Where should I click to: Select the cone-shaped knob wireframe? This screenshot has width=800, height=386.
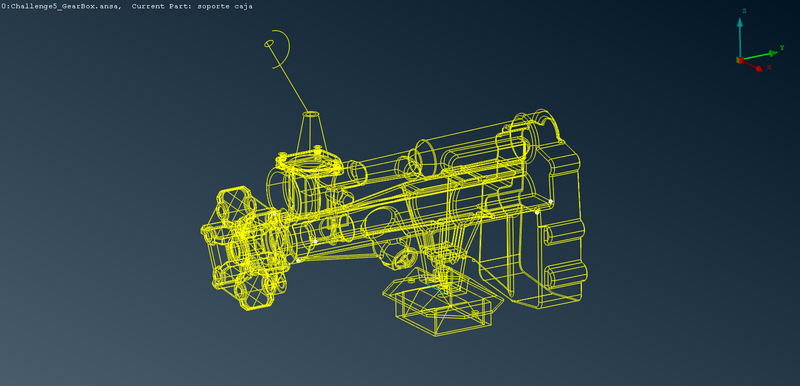312,131
